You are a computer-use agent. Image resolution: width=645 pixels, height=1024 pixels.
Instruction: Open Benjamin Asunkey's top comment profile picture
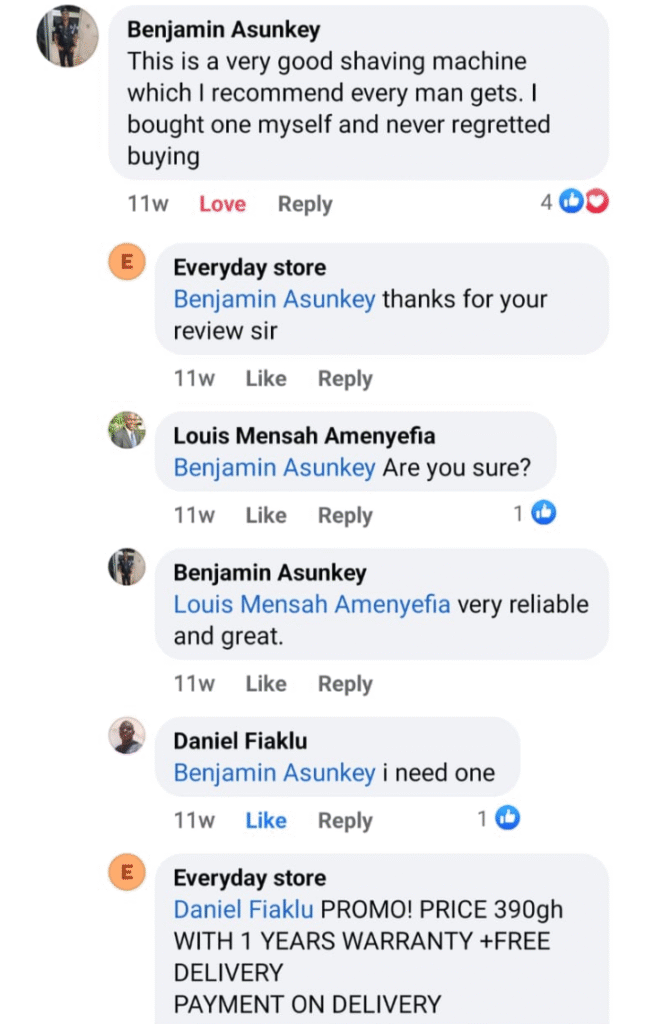pyautogui.click(x=68, y=36)
